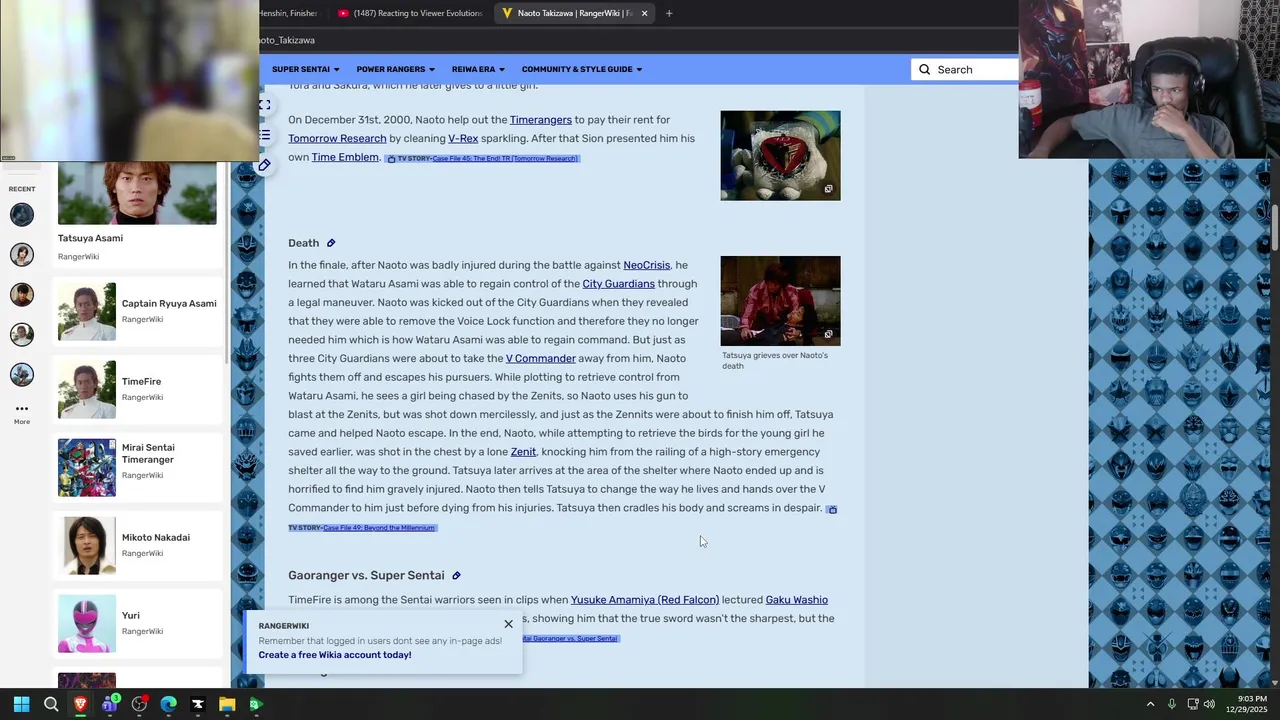Enlarge the Time Emblem image via corner icon
Viewport: 1280px width, 720px height.
(828, 189)
